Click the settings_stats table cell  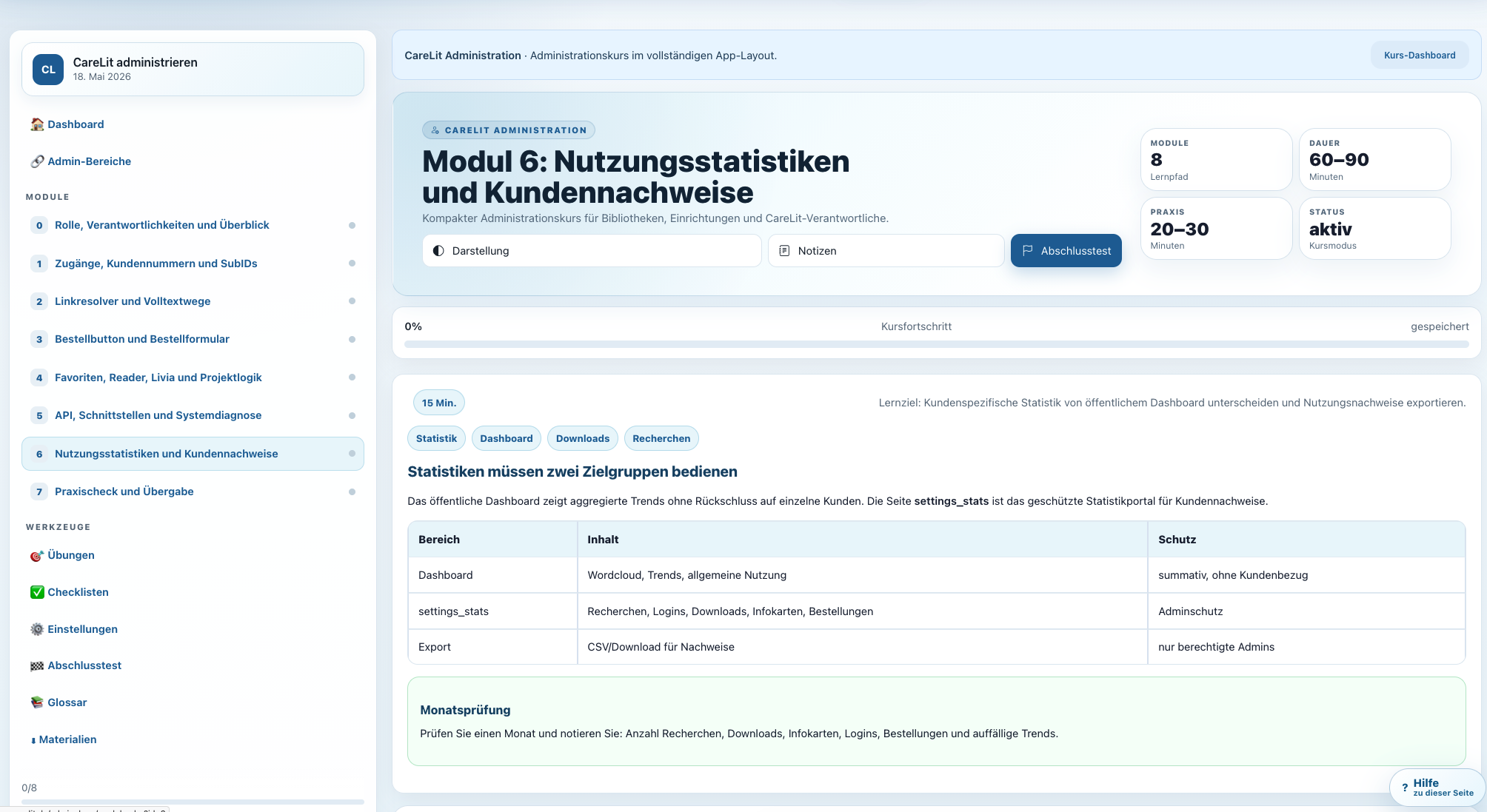(492, 611)
